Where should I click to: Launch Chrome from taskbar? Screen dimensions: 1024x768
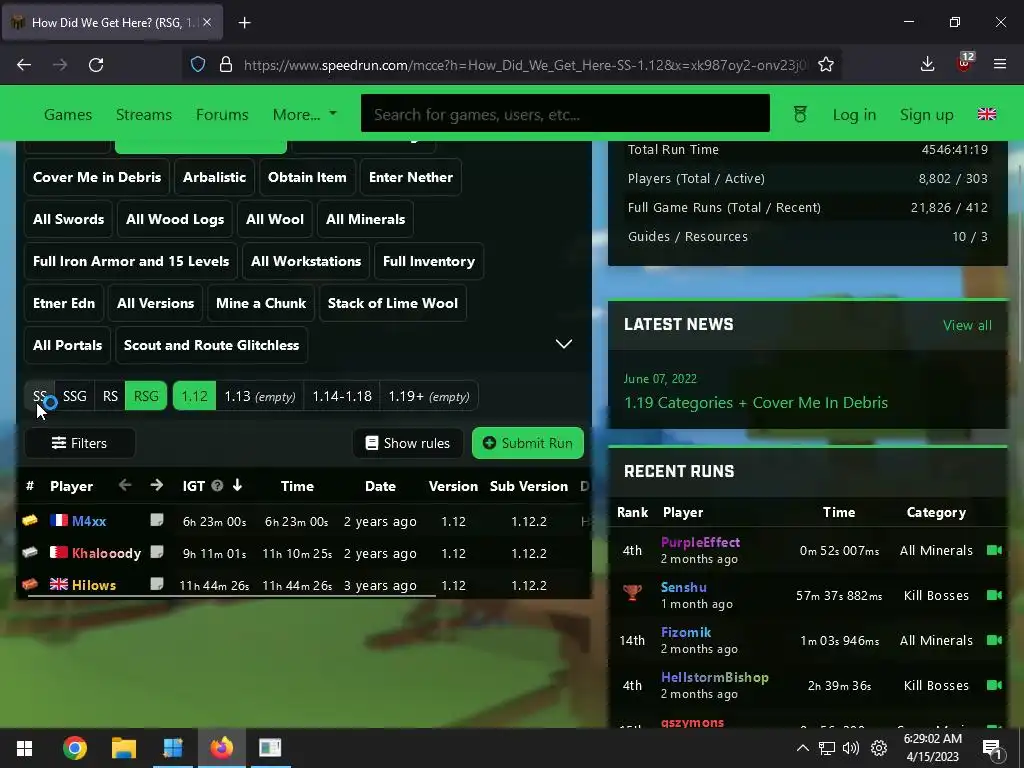pyautogui.click(x=74, y=748)
